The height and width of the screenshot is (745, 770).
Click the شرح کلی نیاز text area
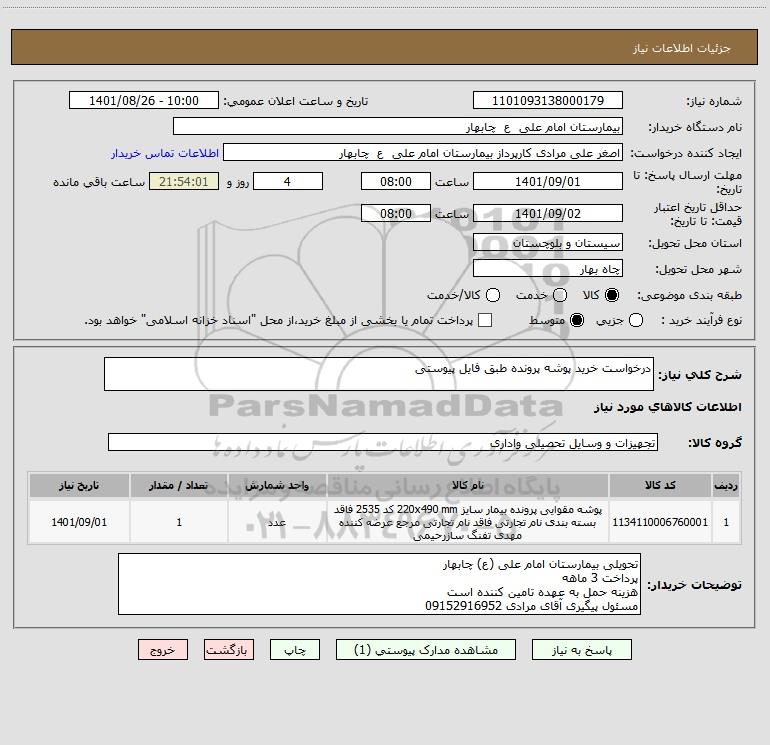click(x=379, y=374)
